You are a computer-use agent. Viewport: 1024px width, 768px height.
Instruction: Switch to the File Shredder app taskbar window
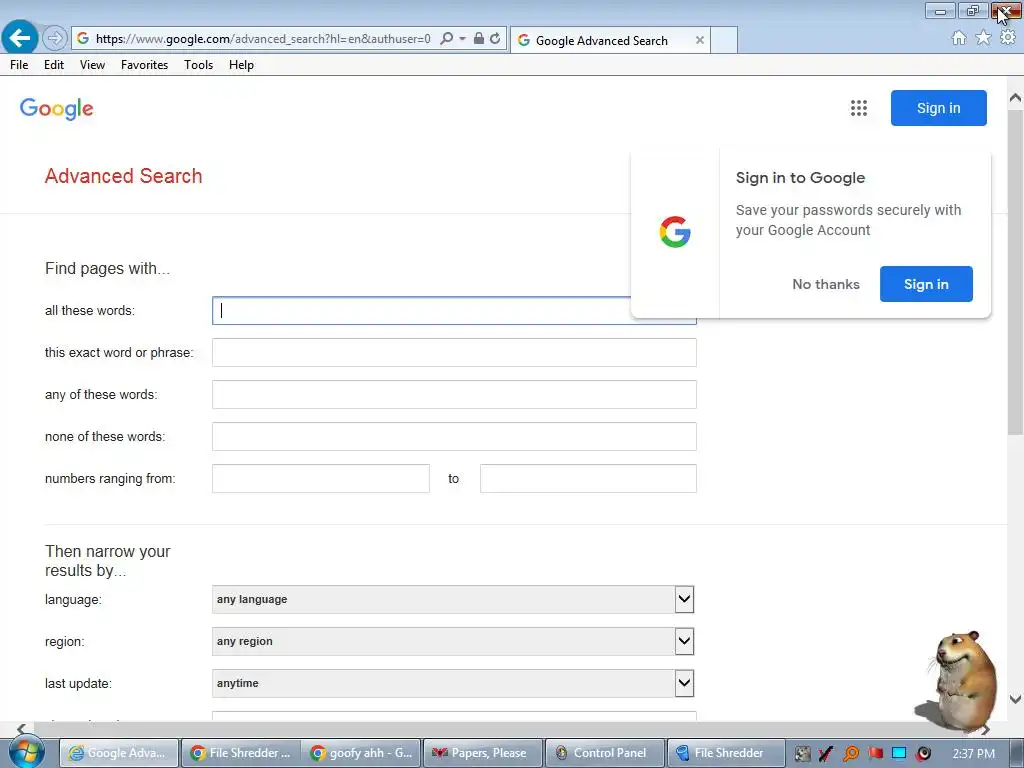tap(726, 753)
